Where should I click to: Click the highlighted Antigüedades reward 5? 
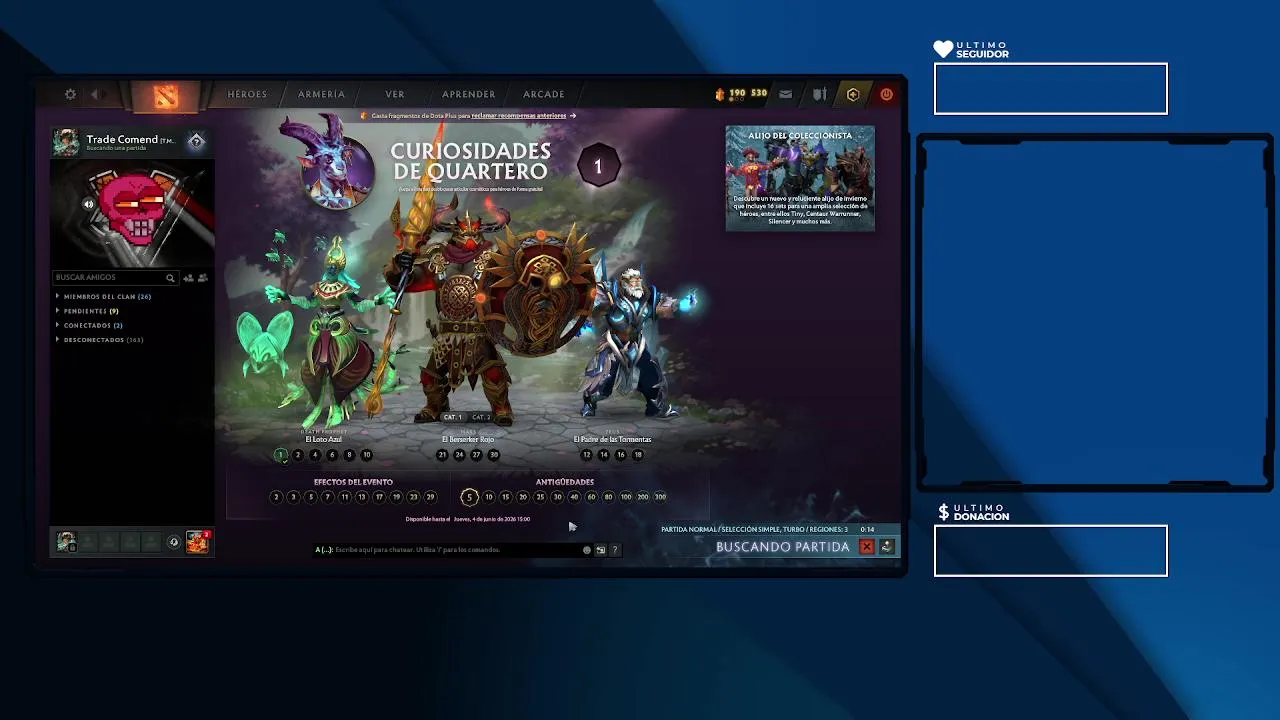(x=469, y=497)
